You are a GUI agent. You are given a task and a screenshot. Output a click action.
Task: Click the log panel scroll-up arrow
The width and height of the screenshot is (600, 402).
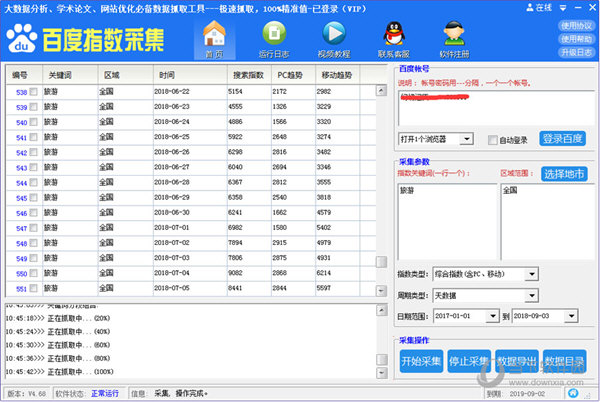pyautogui.click(x=382, y=310)
